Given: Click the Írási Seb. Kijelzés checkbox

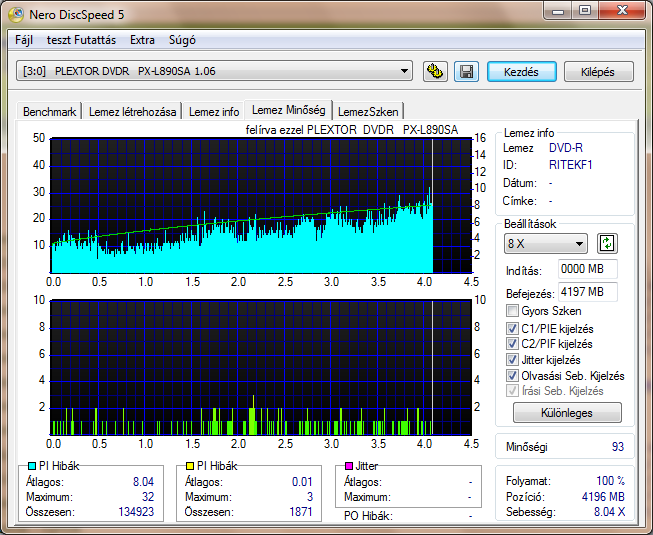Looking at the screenshot, I should pyautogui.click(x=512, y=391).
